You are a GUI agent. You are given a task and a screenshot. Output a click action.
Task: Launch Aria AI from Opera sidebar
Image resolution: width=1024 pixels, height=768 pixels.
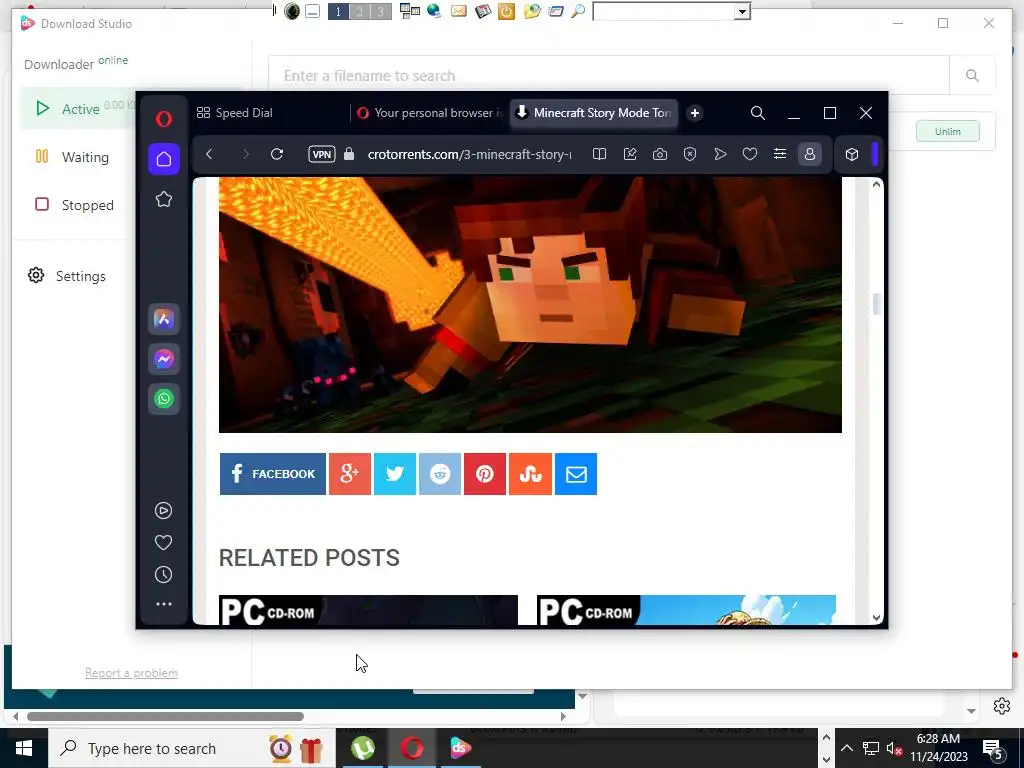click(x=163, y=319)
